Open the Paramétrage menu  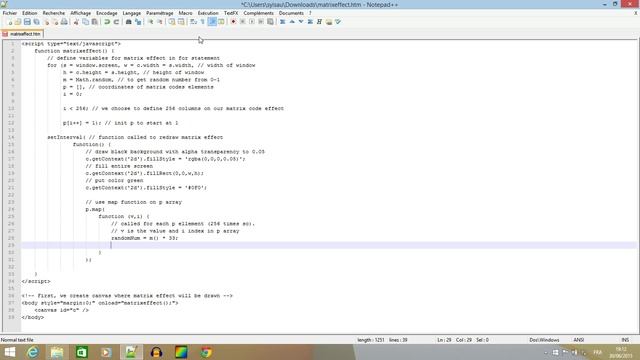coord(160,13)
